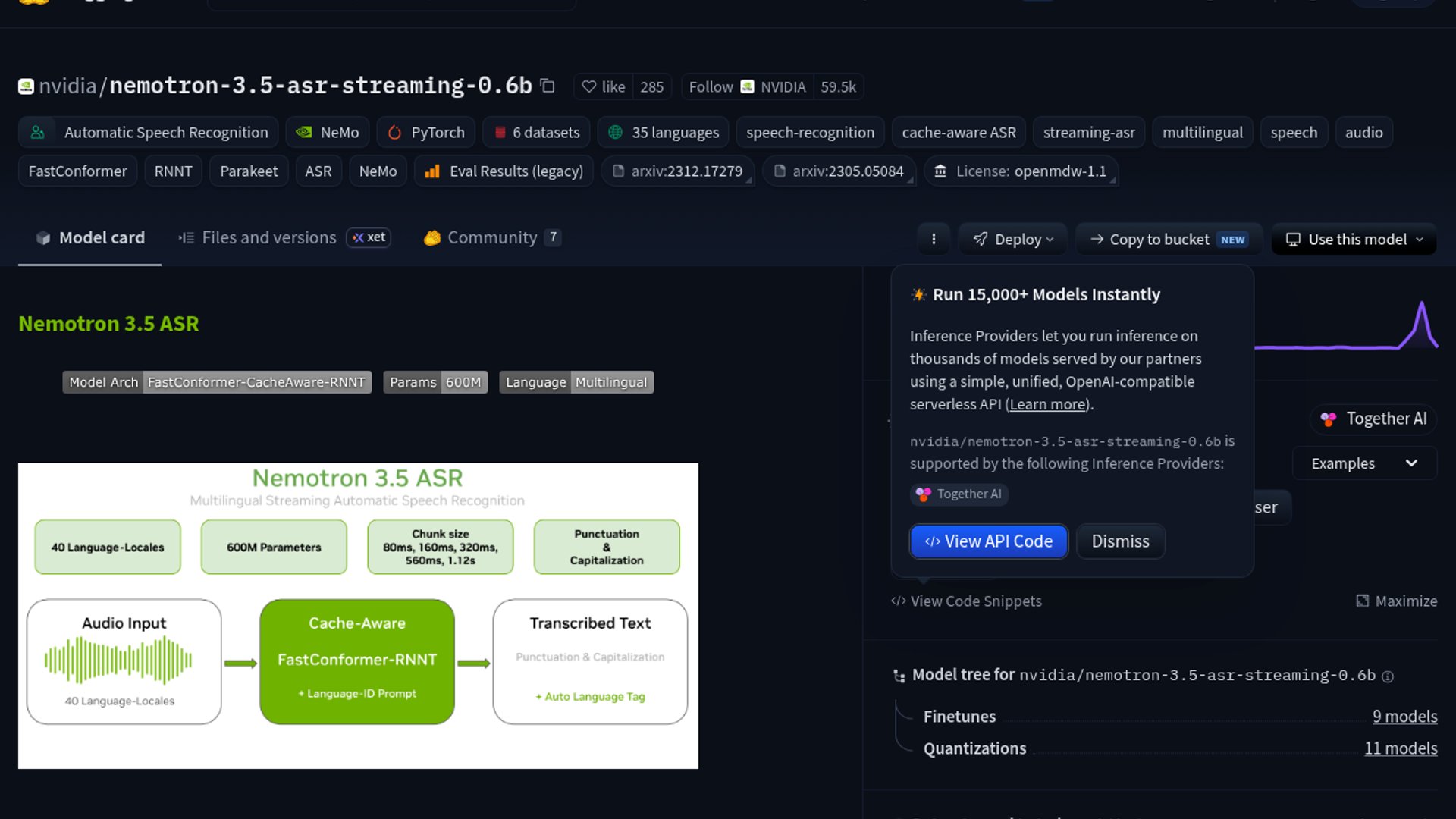The height and width of the screenshot is (819, 1456).
Task: Open the 6 datasets tag
Action: coord(536,132)
